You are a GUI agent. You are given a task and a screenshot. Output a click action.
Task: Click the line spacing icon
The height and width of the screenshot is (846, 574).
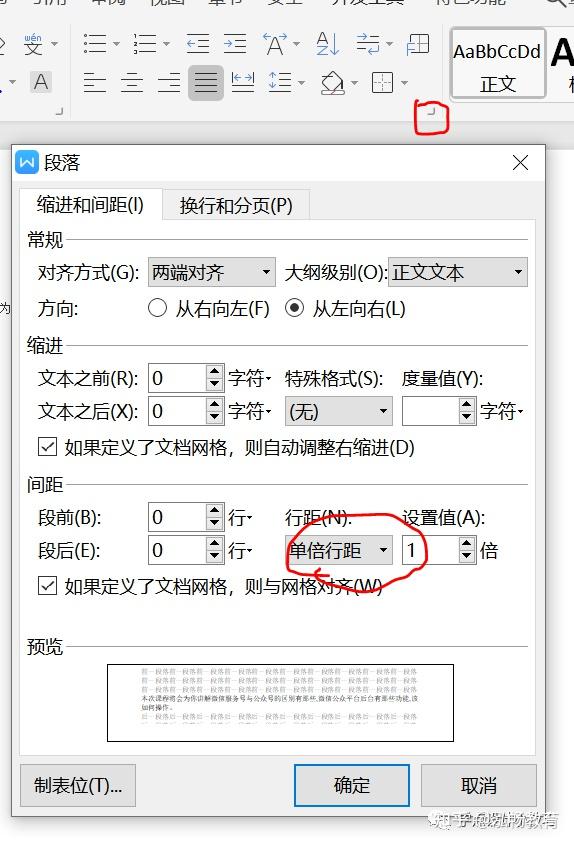(280, 83)
